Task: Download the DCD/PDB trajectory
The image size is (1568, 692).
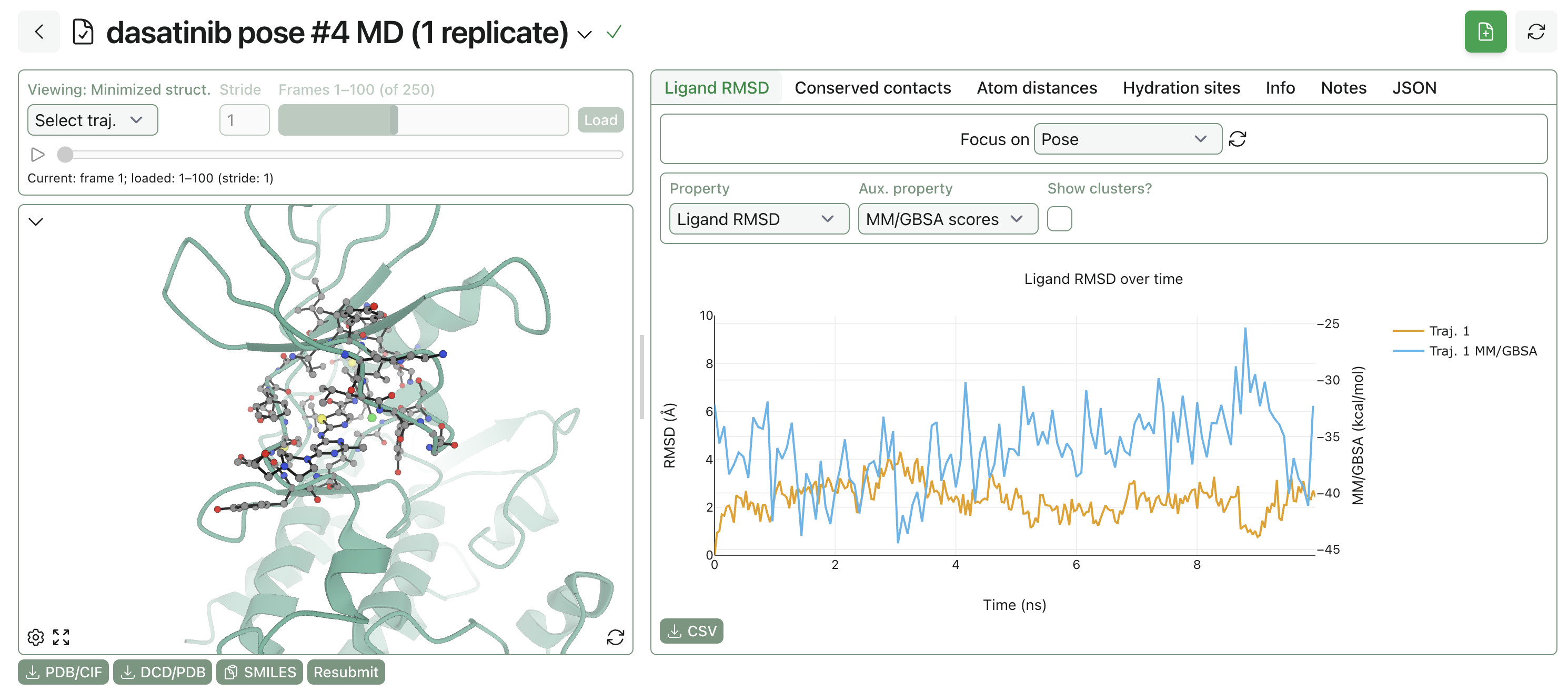Action: click(x=163, y=671)
